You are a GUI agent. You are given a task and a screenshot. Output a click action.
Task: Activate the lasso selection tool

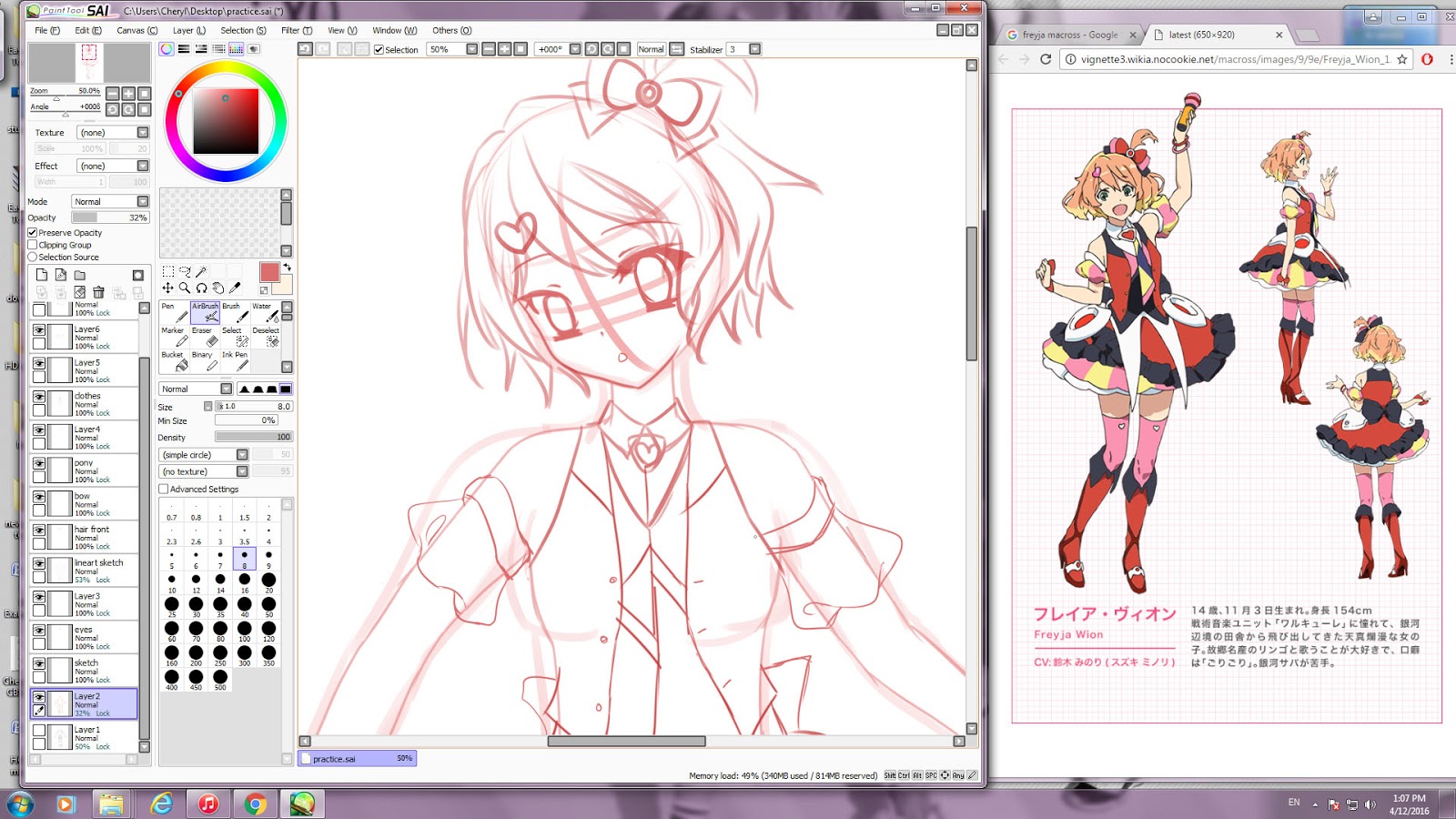click(x=185, y=271)
